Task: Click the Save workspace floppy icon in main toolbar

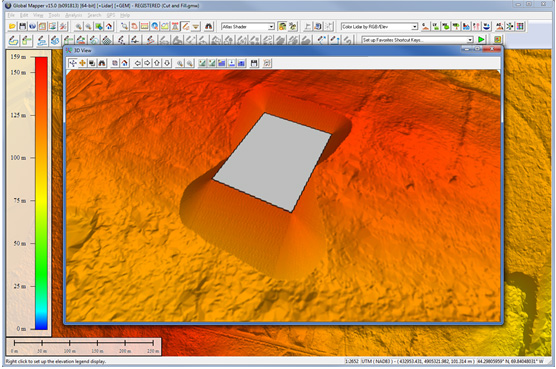Action: pyautogui.click(x=22, y=26)
